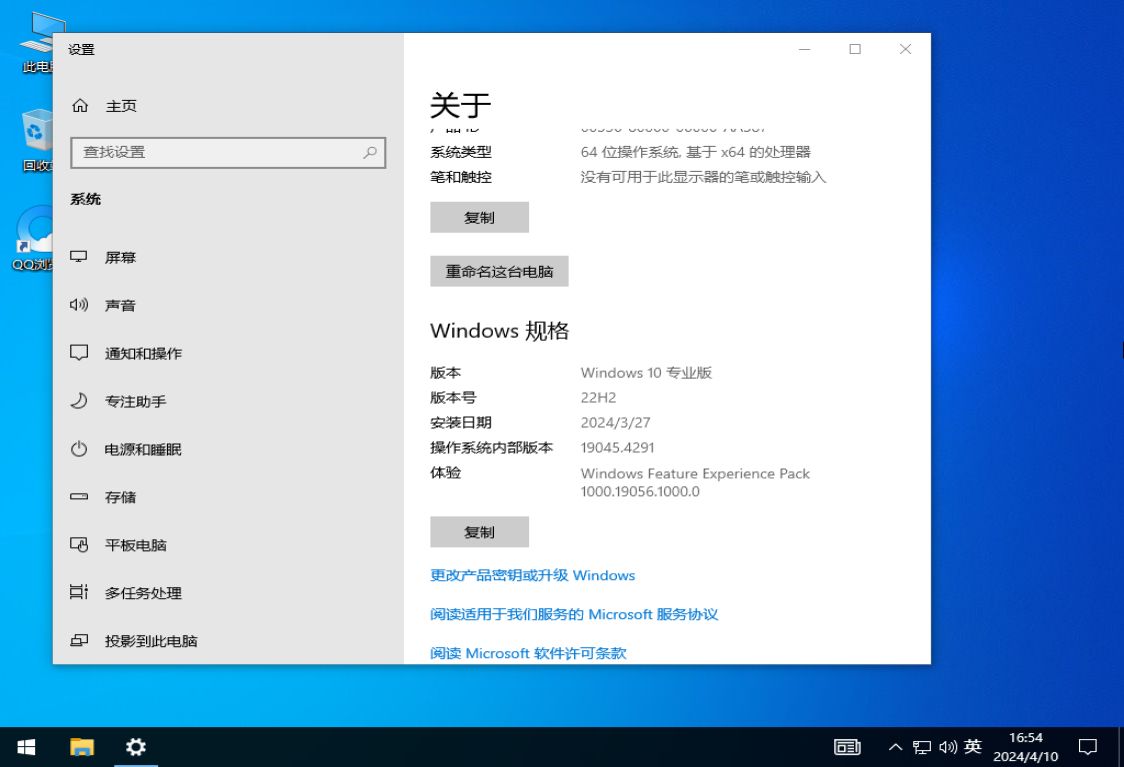Switch input language via the 英 indicator
This screenshot has width=1124, height=767.
click(971, 747)
